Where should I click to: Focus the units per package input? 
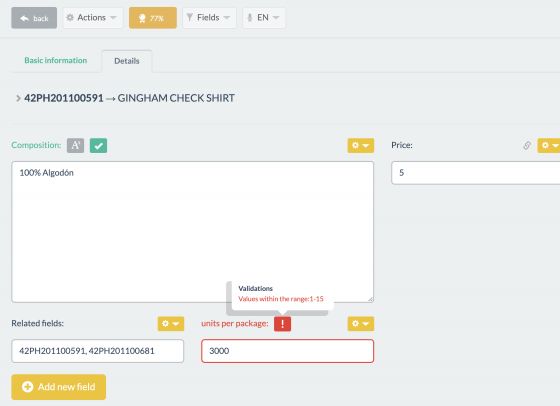pyautogui.click(x=288, y=351)
